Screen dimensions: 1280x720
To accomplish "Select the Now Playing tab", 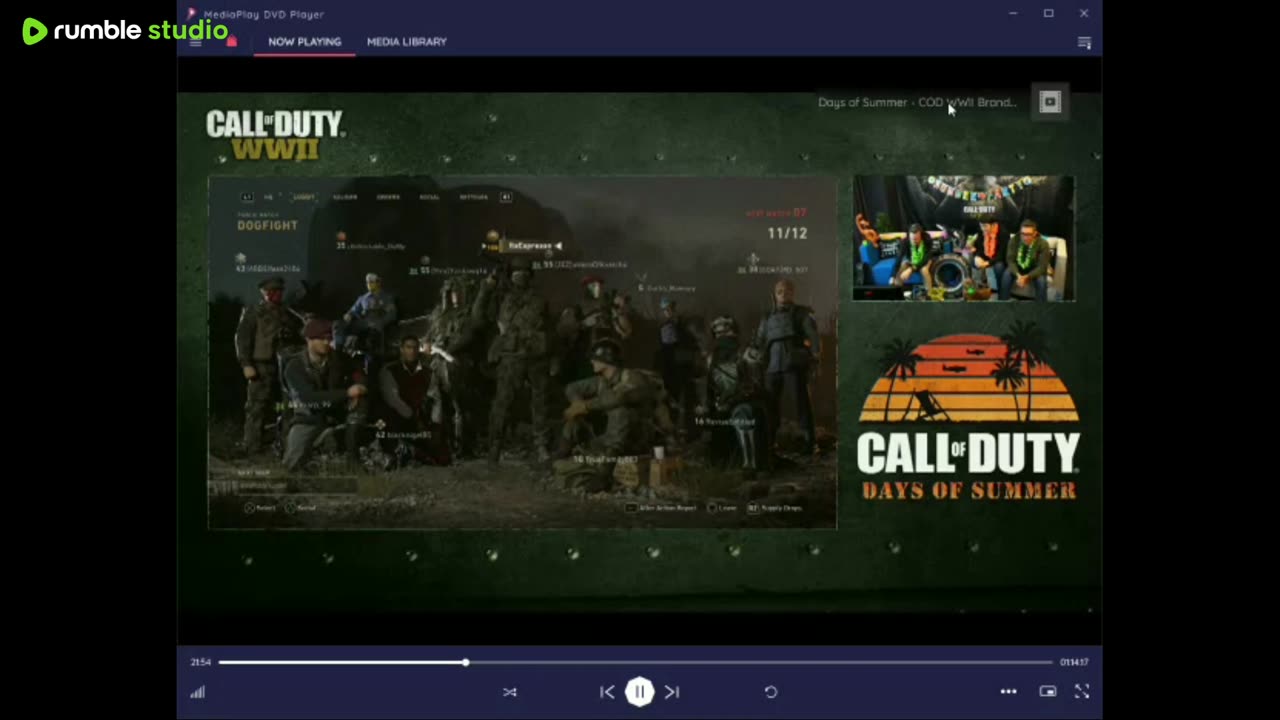I will click(305, 42).
